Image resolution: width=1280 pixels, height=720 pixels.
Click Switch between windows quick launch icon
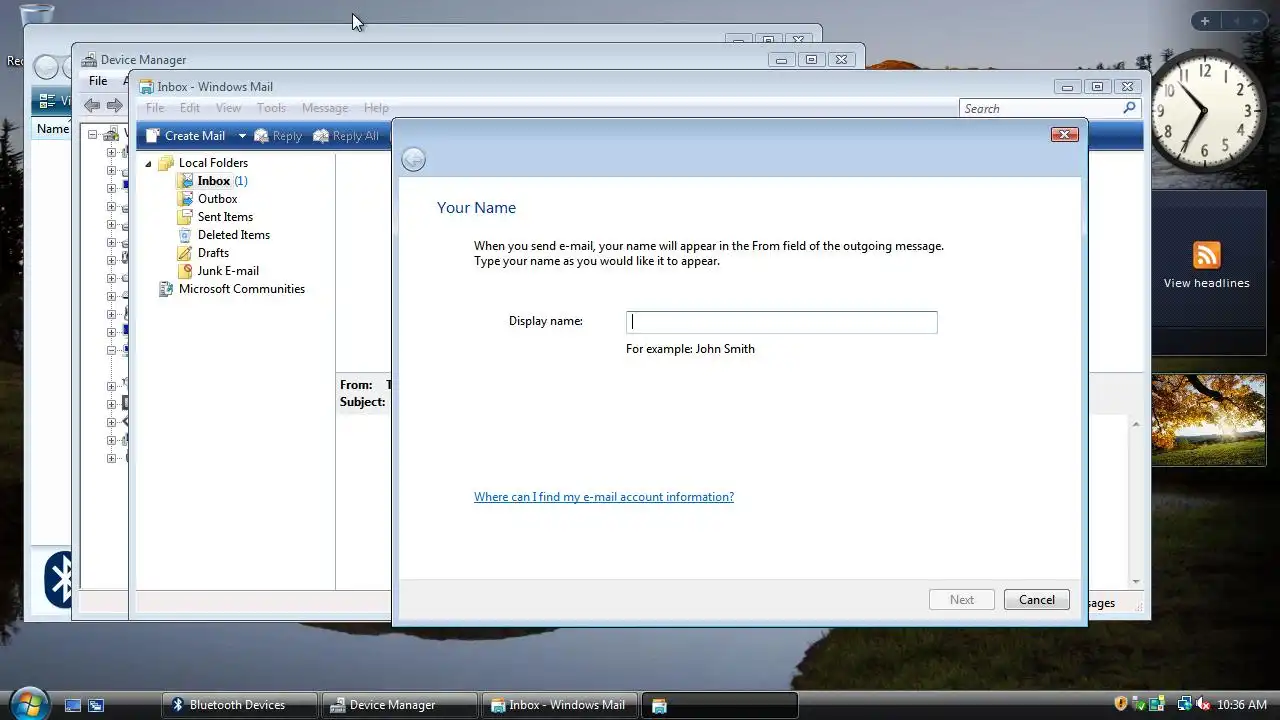(x=96, y=705)
